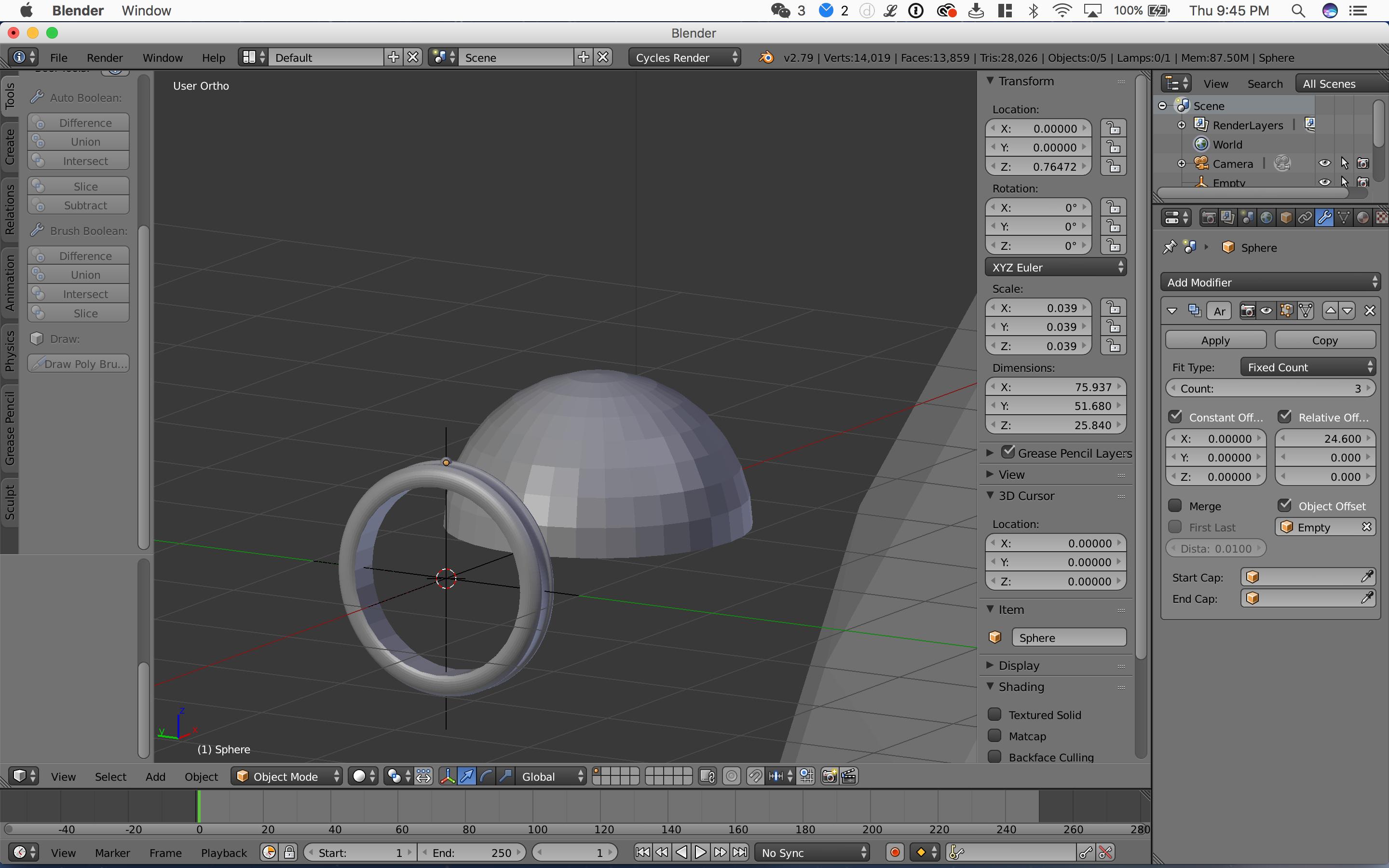Remove the Array modifier with X
The height and width of the screenshot is (868, 1389).
1370,311
